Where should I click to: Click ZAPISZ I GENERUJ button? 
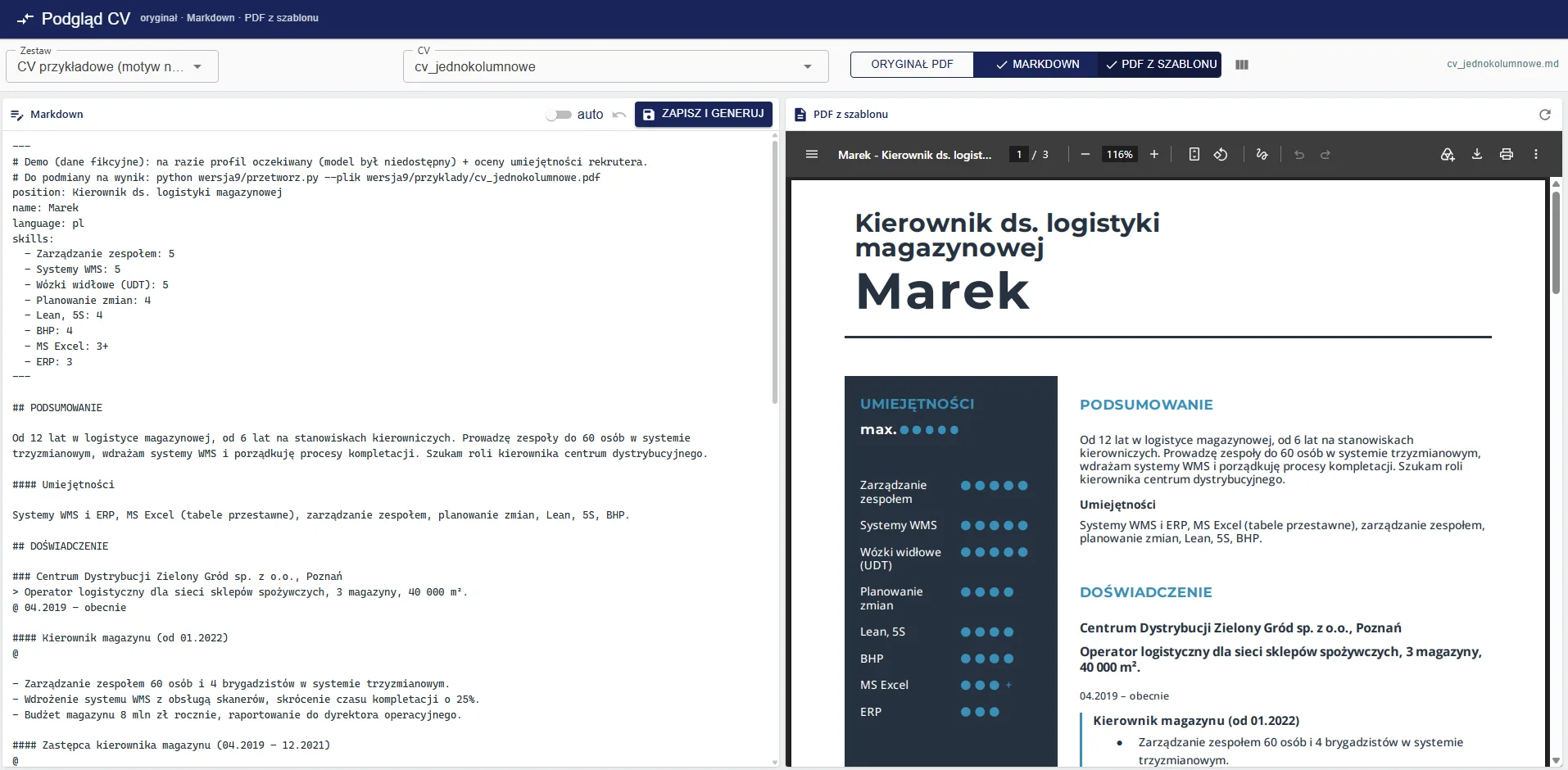[704, 114]
